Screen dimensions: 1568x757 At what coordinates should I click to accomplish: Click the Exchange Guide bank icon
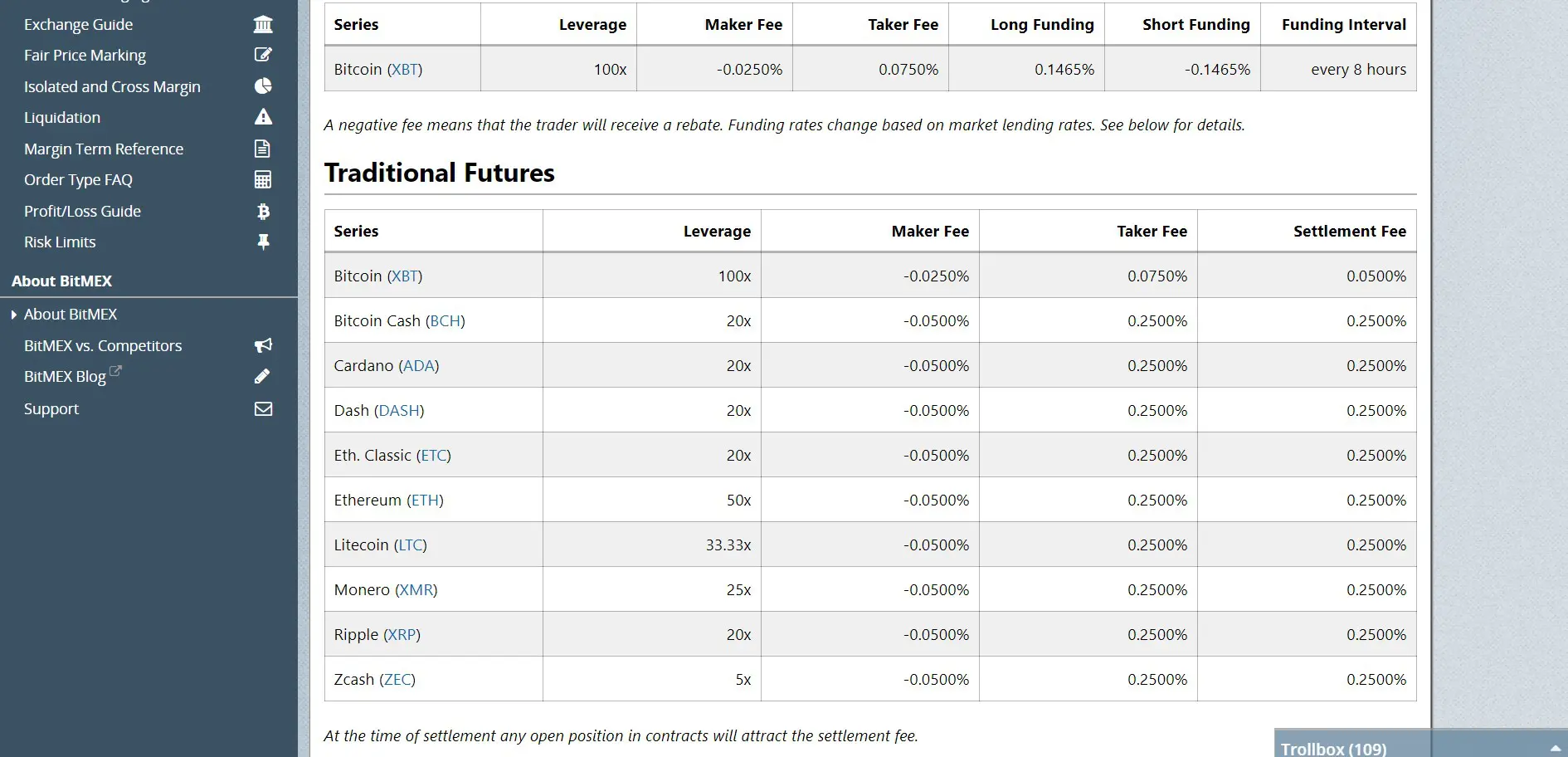tap(263, 24)
